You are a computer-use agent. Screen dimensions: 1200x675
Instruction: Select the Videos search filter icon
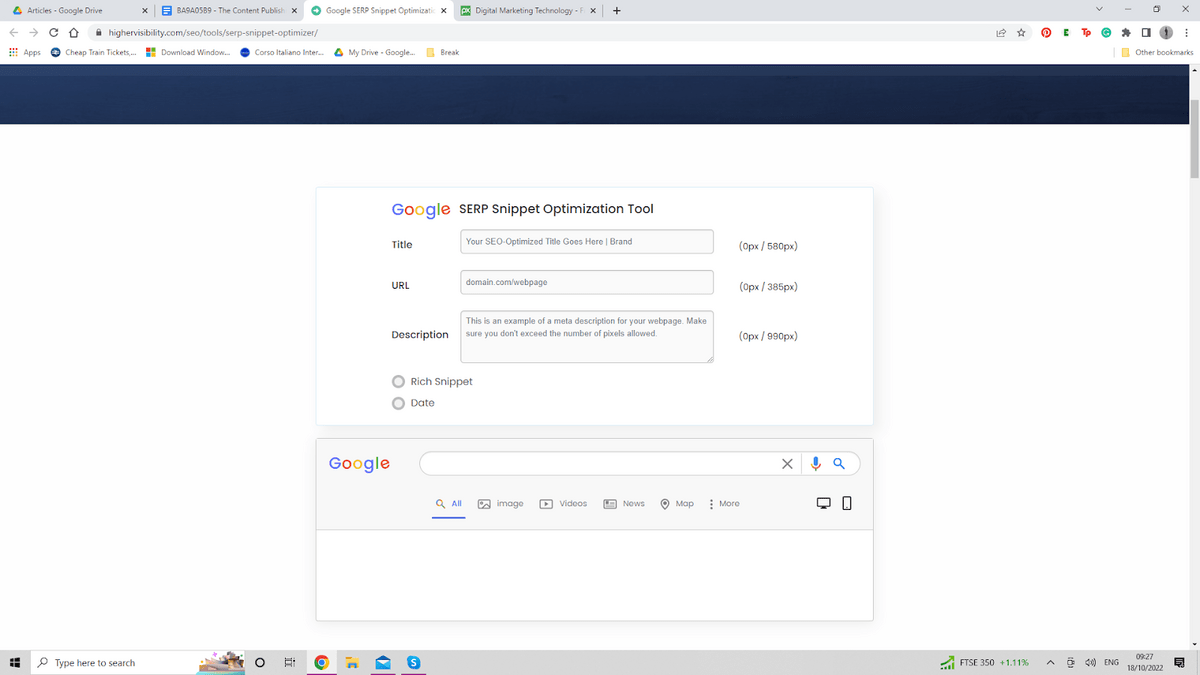pos(547,503)
